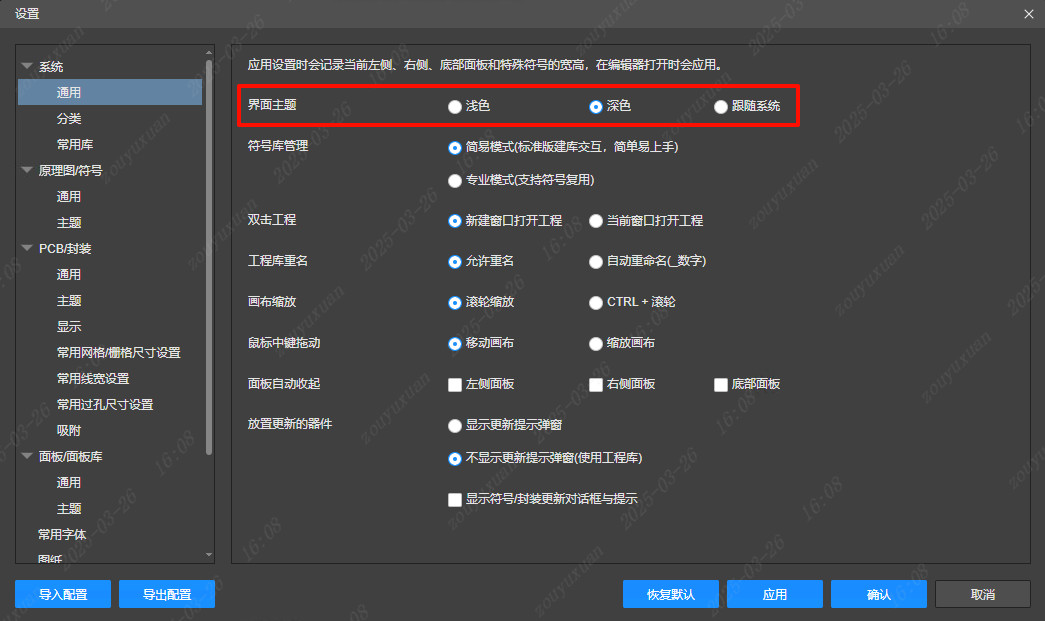Click 恢复默认 to restore defaults

click(x=670, y=593)
